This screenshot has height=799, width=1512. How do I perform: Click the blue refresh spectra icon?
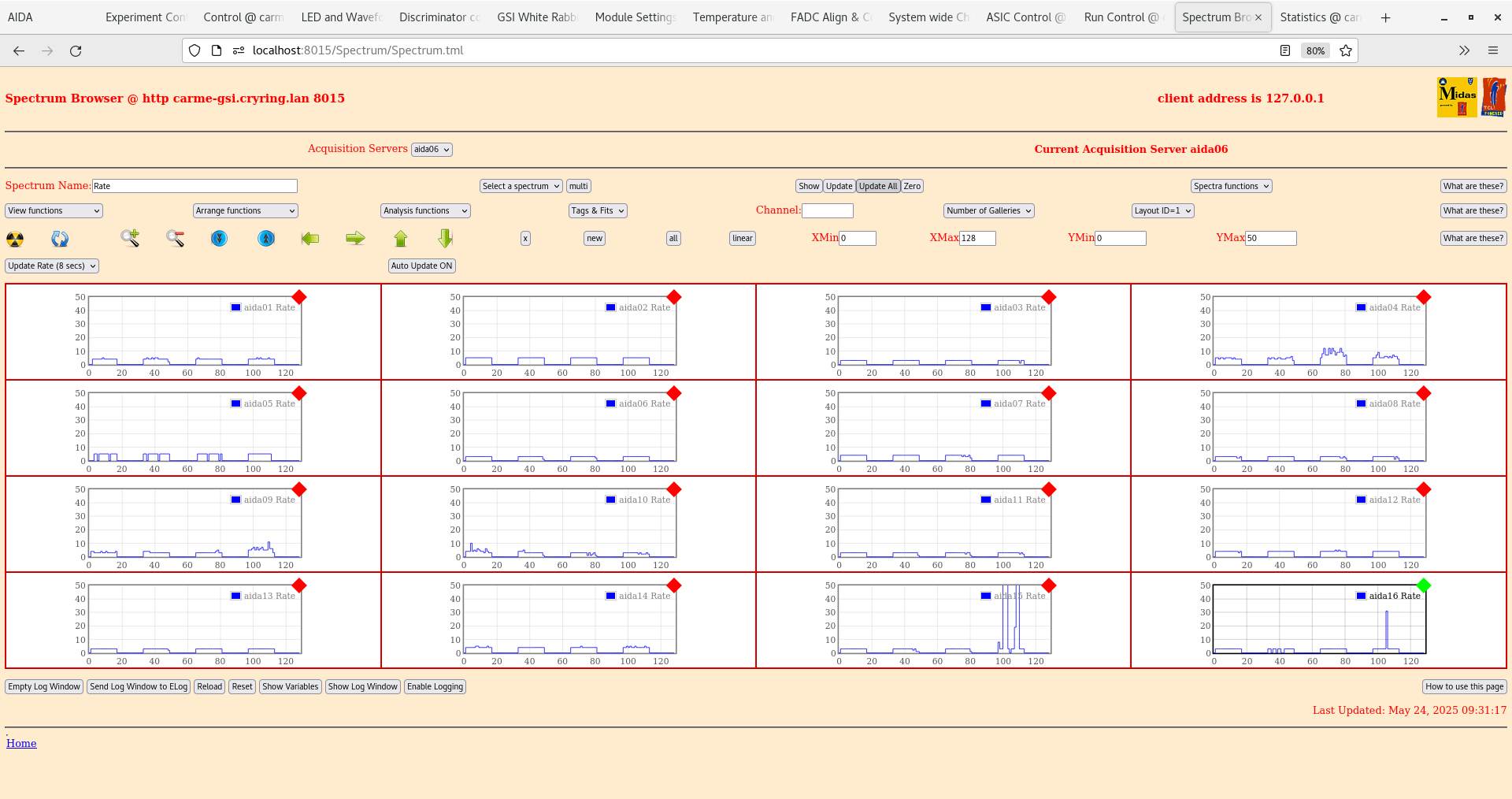click(60, 239)
